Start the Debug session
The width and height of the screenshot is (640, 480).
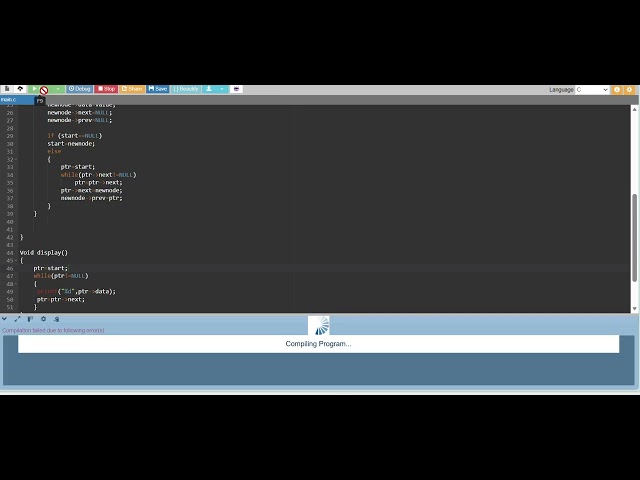(79, 89)
